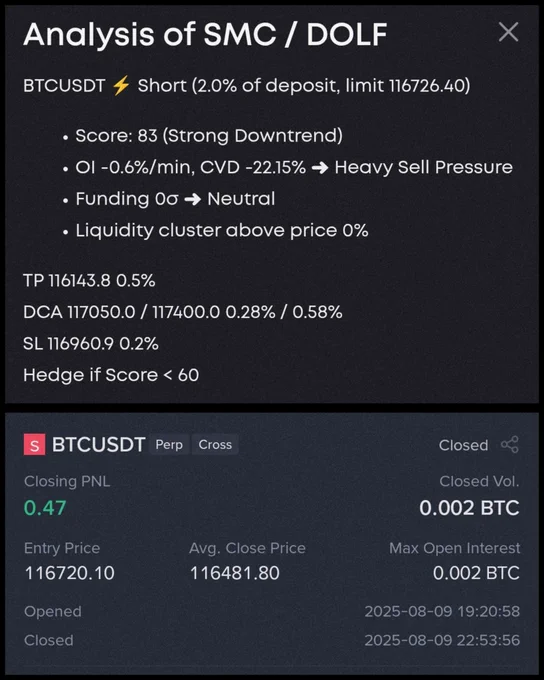Viewport: 544px width, 680px height.
Task: Click the Closed Vol. 0.002 BTC value
Action: click(x=469, y=508)
